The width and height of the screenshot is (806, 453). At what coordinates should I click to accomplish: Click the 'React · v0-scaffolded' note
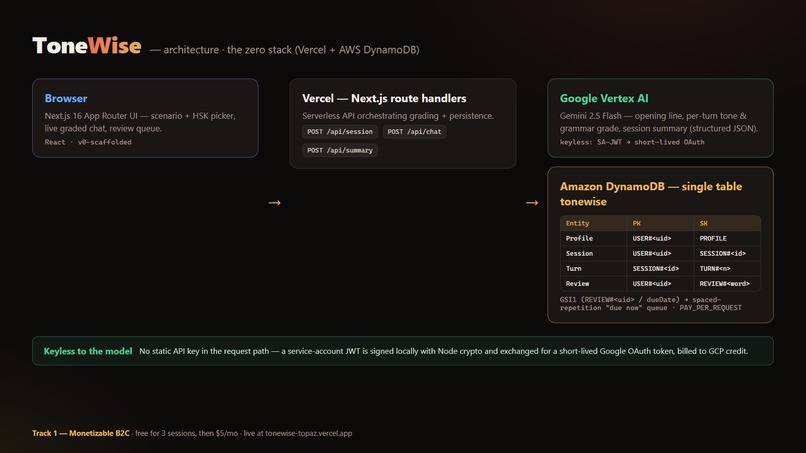point(88,142)
